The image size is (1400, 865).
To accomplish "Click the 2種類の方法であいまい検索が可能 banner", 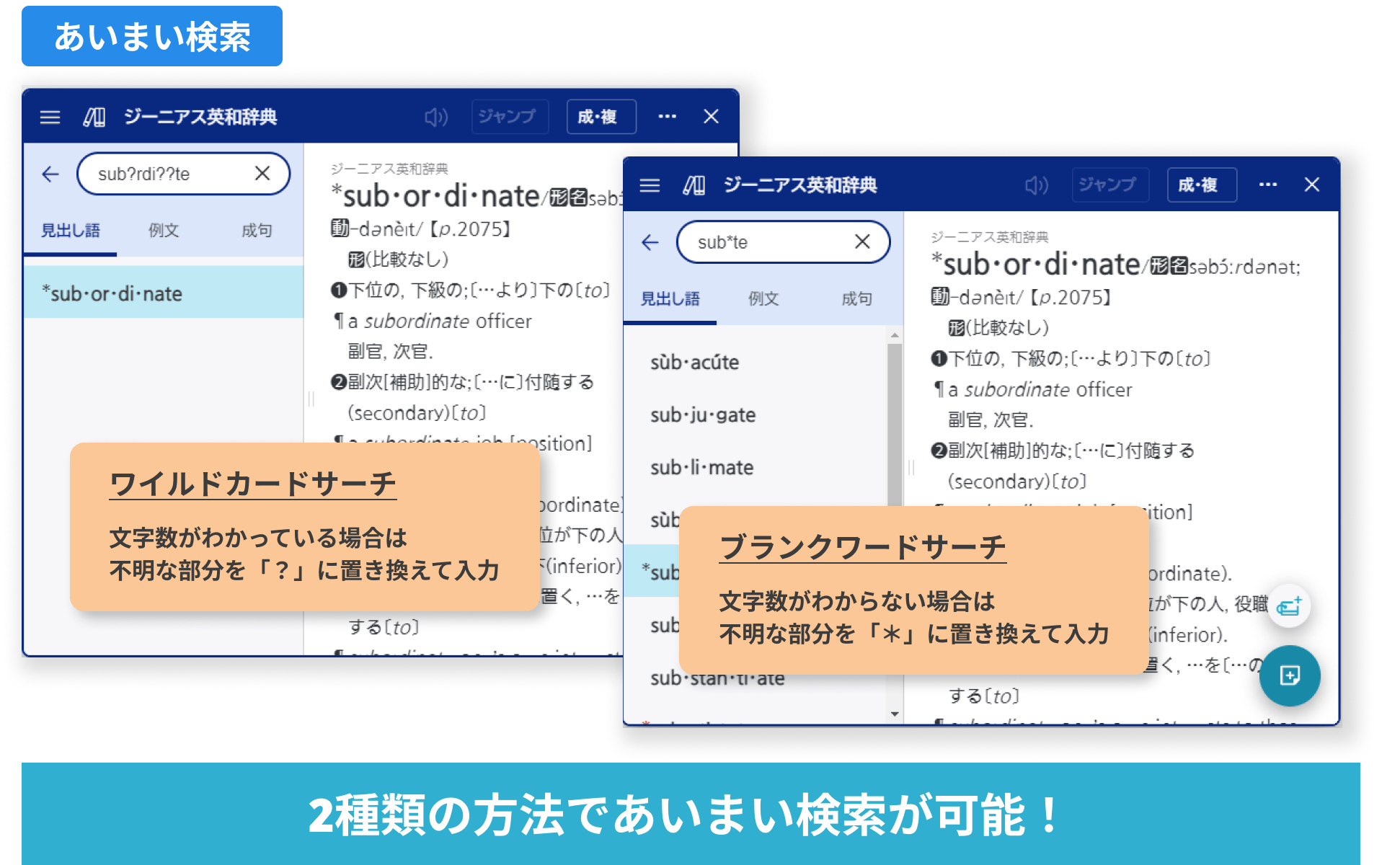I will [691, 814].
